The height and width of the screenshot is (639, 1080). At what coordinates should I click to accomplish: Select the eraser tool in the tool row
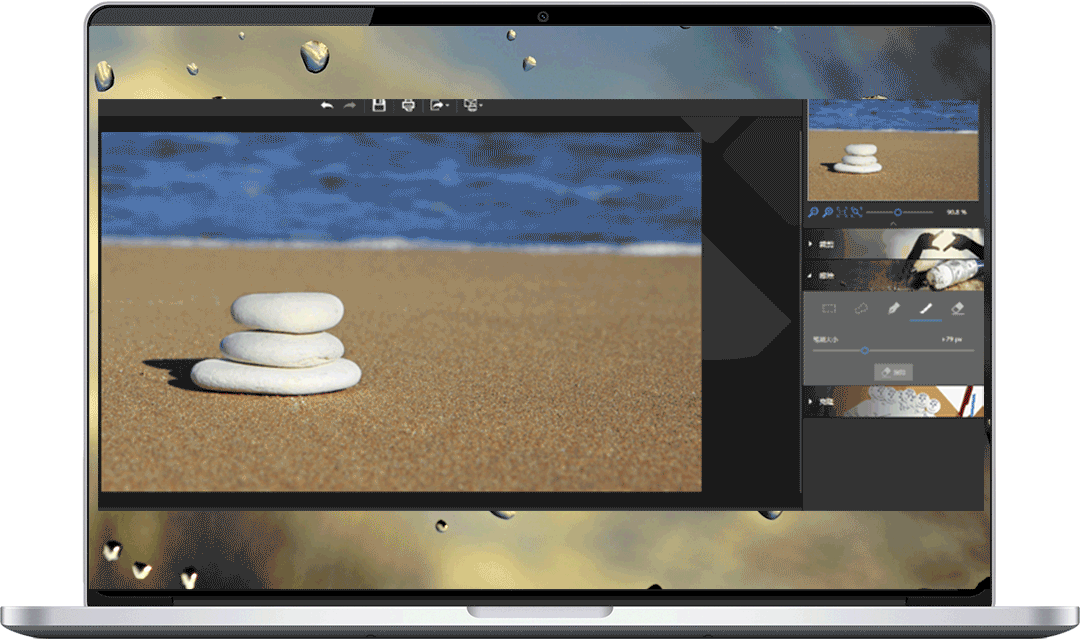958,308
